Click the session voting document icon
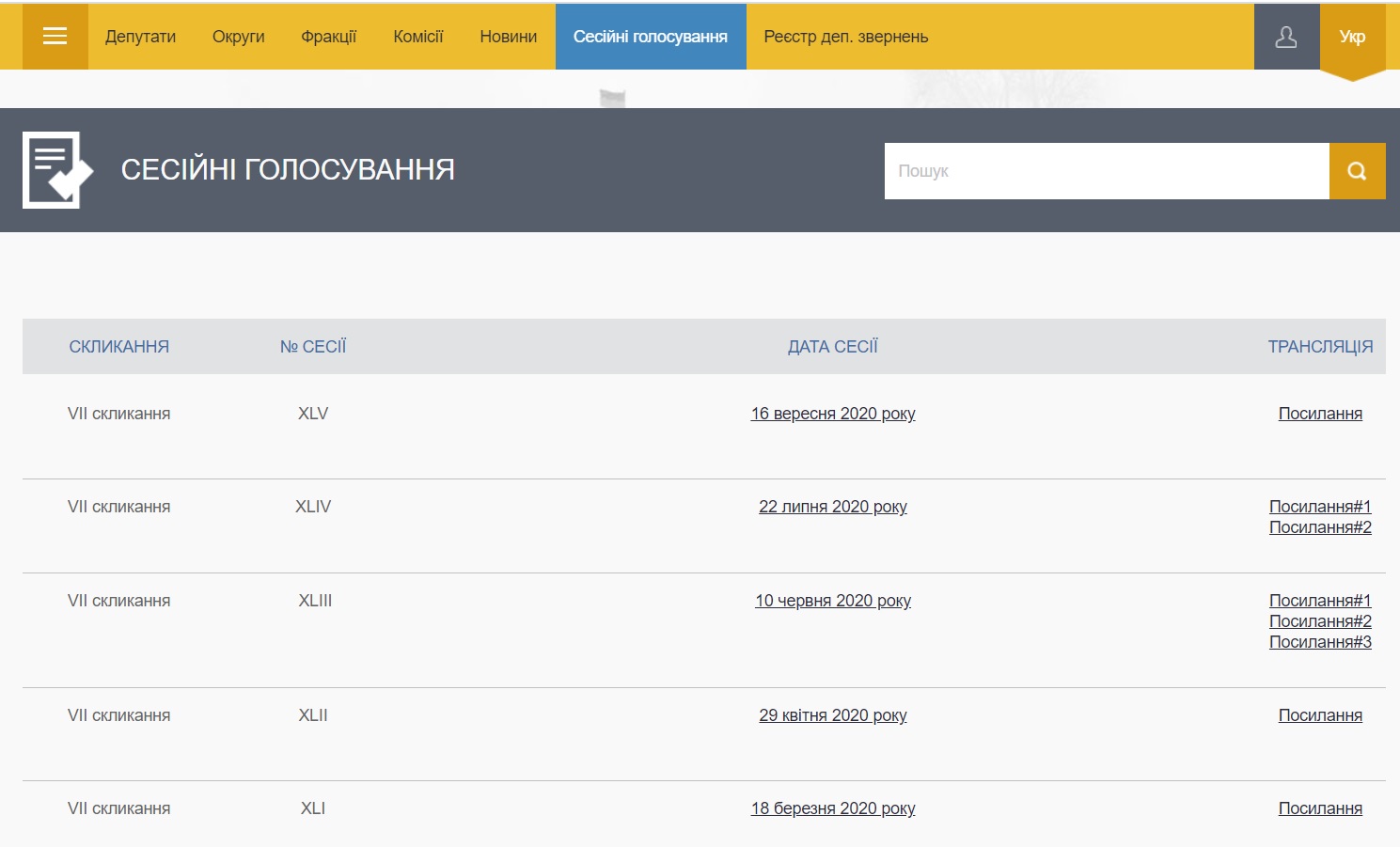Screen dimensions: 1400x847 point(57,170)
